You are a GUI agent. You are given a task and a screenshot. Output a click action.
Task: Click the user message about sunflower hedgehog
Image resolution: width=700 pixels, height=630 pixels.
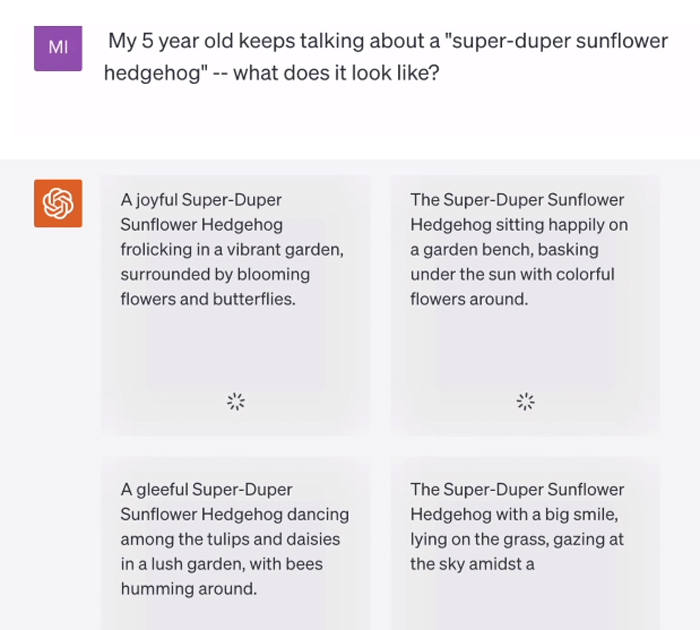tap(386, 57)
